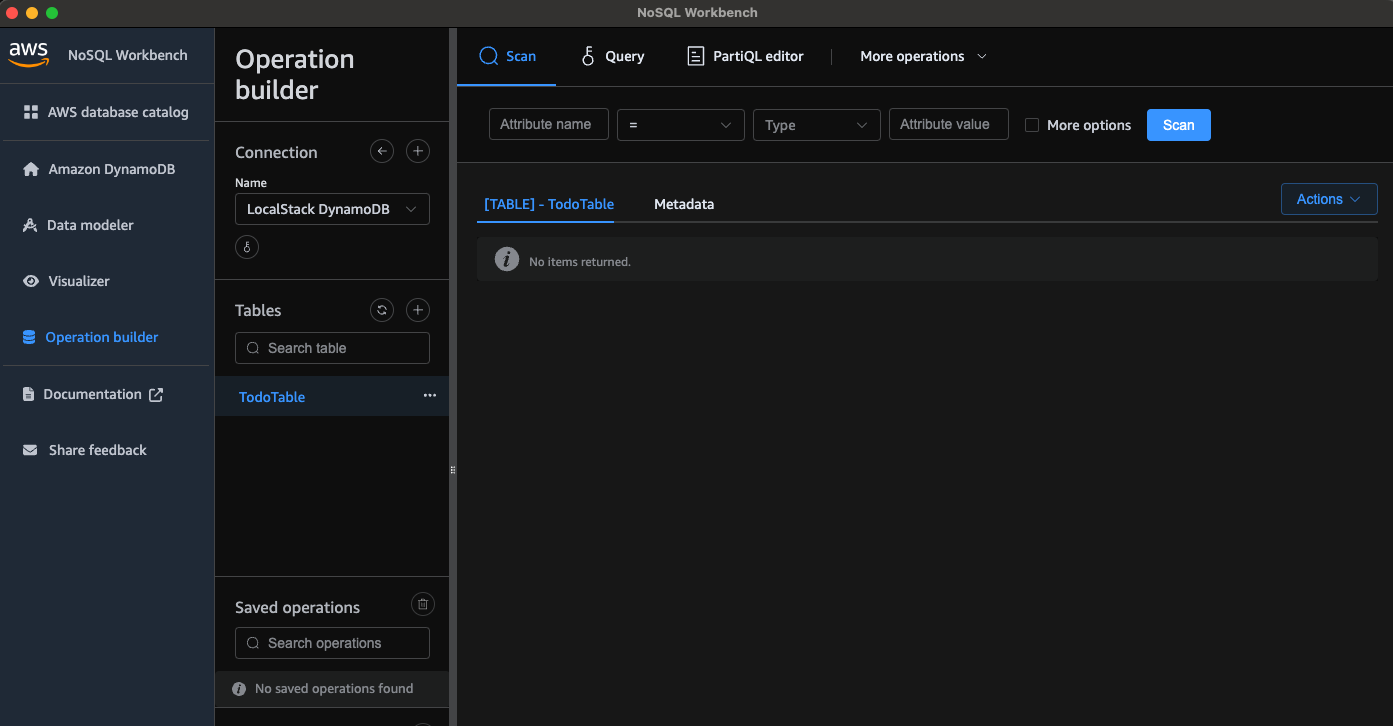Viewport: 1393px width, 726px height.
Task: Open the Visualizer section
Action: [66, 281]
